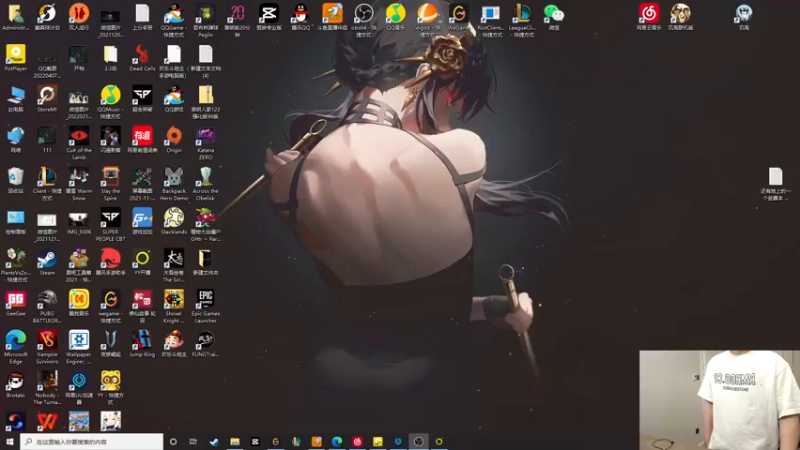Select the Stacklands desktop icon
800x450 pixels.
[174, 218]
